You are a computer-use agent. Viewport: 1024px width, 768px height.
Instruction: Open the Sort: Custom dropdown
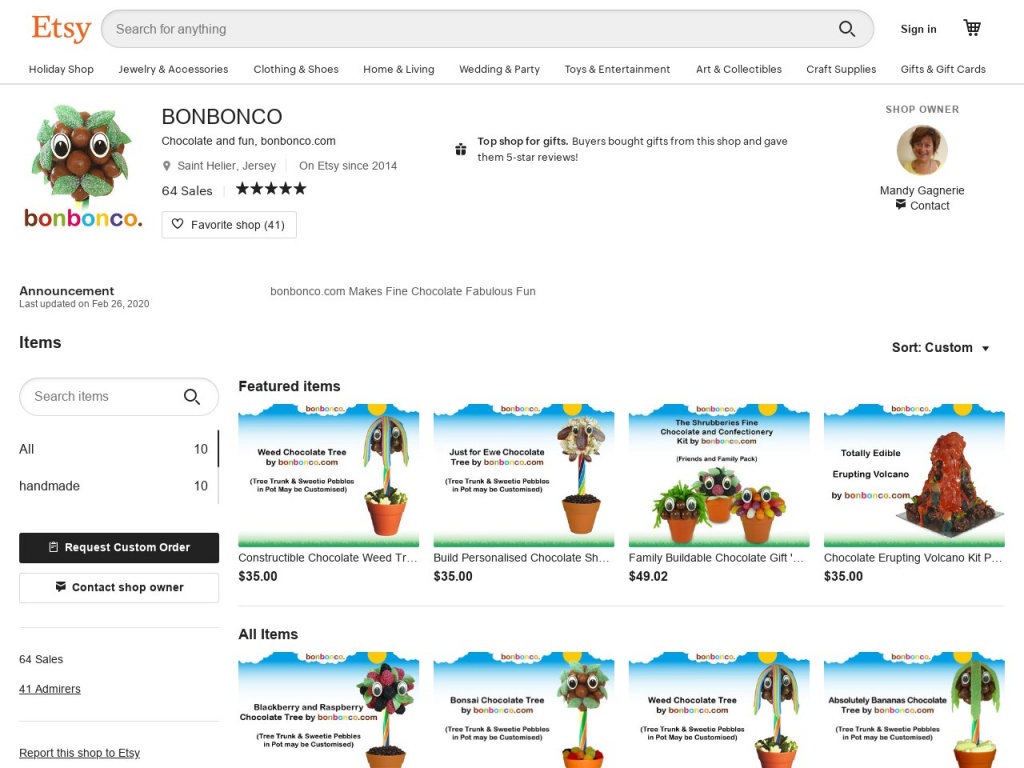click(x=940, y=348)
